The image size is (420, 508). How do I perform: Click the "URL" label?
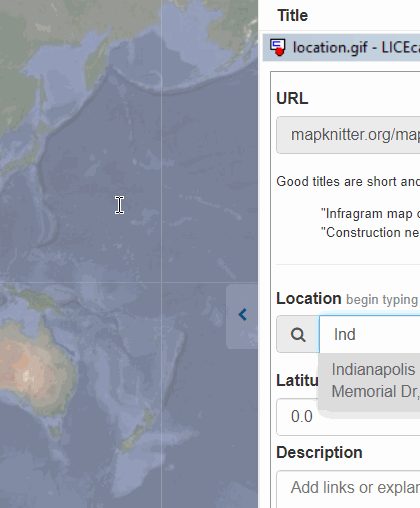click(292, 98)
